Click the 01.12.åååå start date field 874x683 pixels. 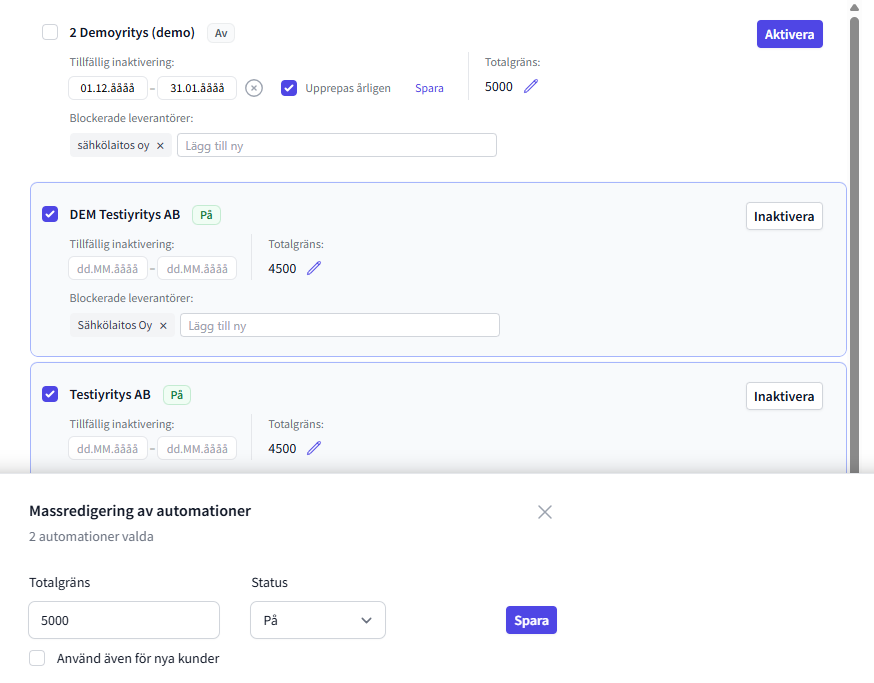pos(108,88)
